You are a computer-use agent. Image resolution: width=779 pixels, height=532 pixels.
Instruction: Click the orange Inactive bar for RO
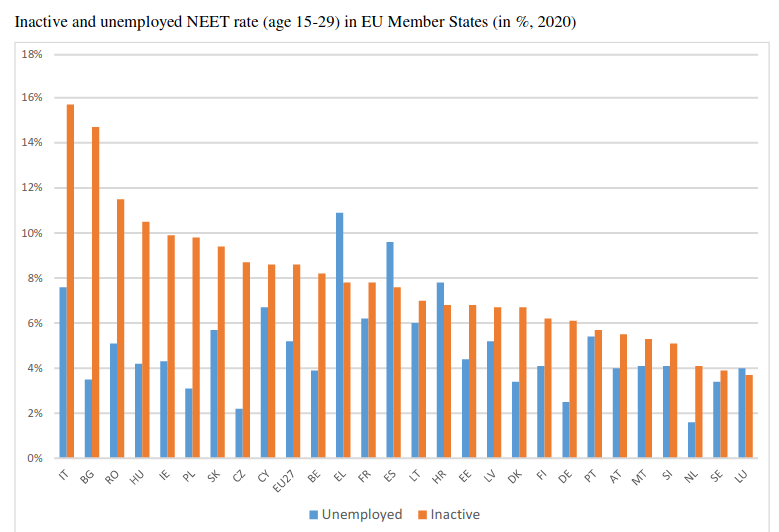pos(121,328)
